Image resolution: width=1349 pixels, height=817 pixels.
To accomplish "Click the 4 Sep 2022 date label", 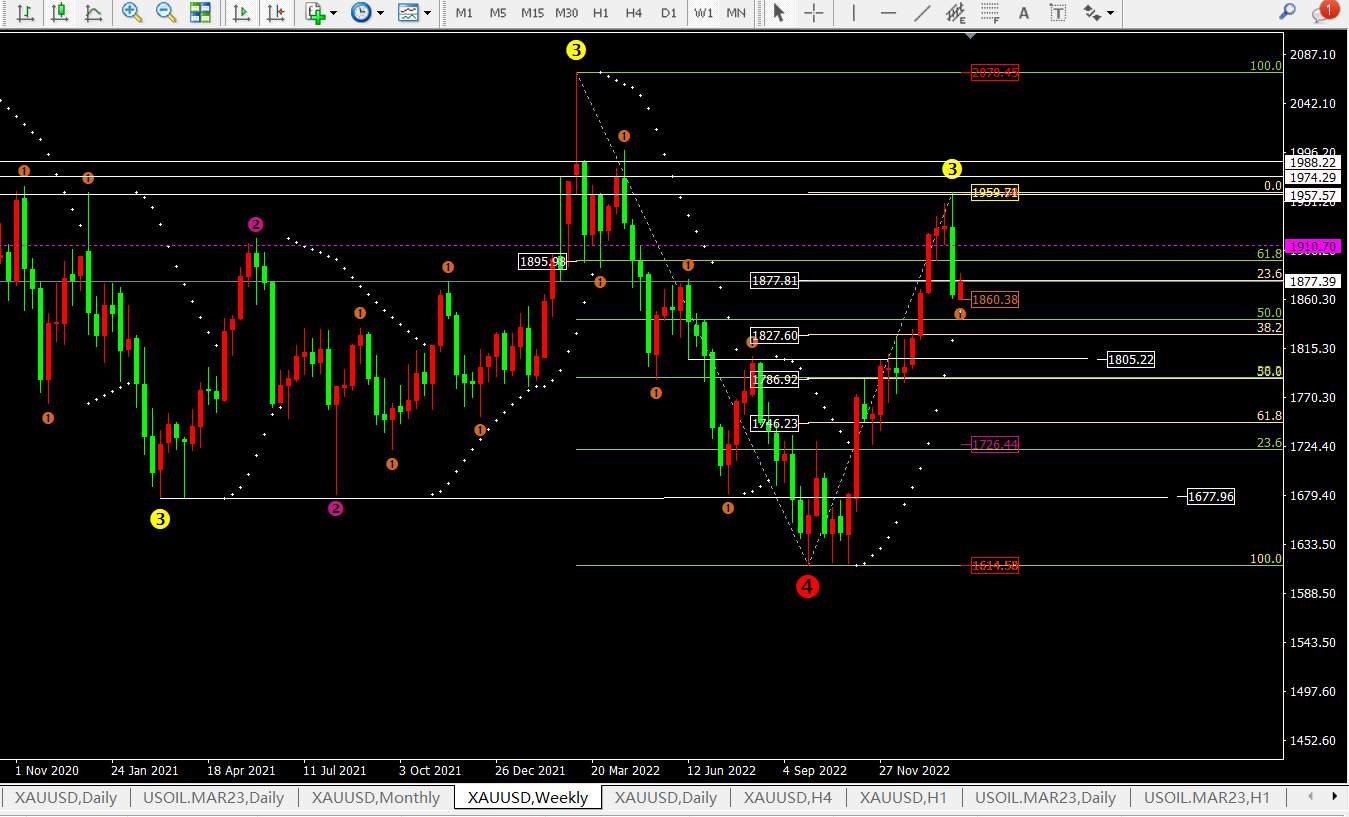I will [x=815, y=771].
